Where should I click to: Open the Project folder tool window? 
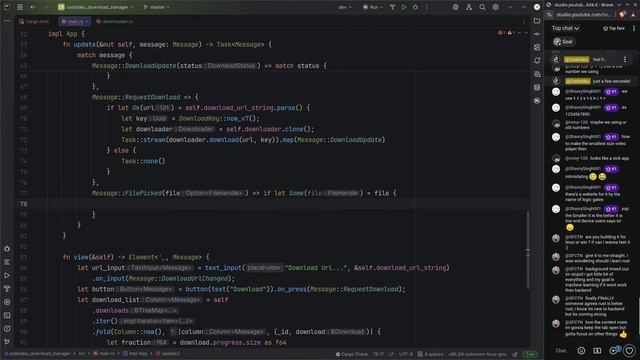(x=537, y=20)
